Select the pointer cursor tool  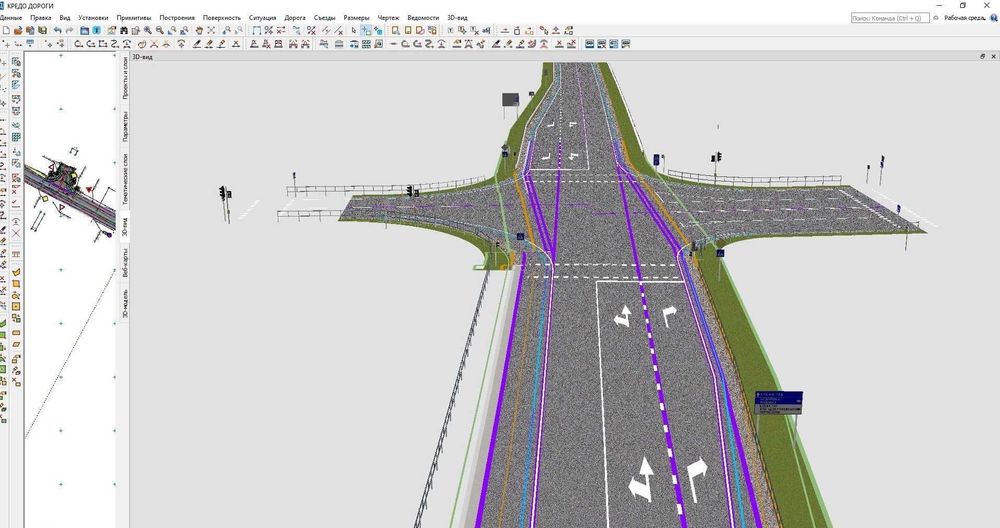tap(353, 30)
